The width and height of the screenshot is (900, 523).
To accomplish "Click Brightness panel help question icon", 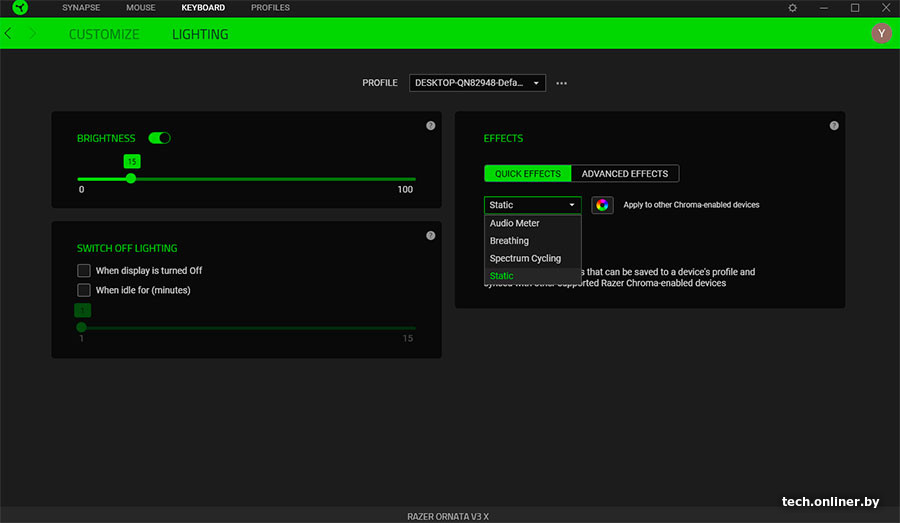I will (430, 126).
